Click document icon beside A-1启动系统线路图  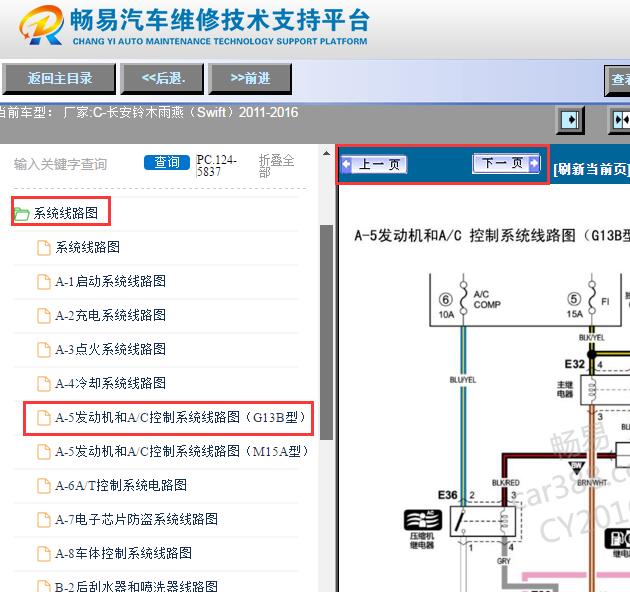click(x=44, y=281)
